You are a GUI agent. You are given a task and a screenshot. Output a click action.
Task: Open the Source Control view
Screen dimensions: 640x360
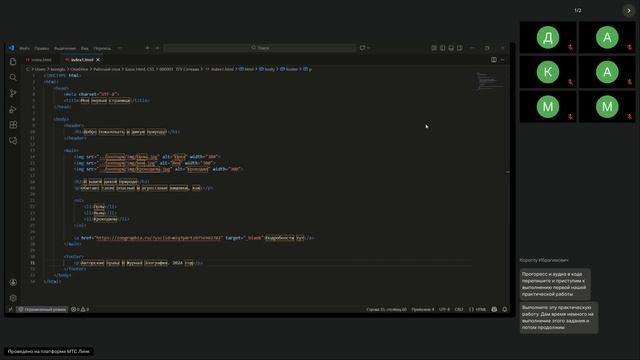13,93
